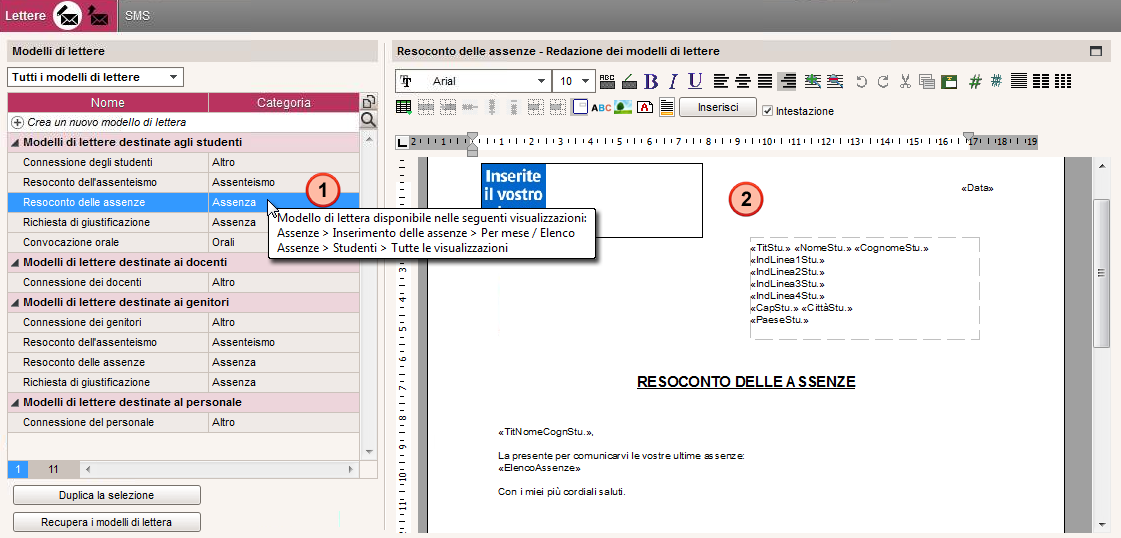Insert a table with green table icon
The width and height of the screenshot is (1121, 538).
point(405,108)
